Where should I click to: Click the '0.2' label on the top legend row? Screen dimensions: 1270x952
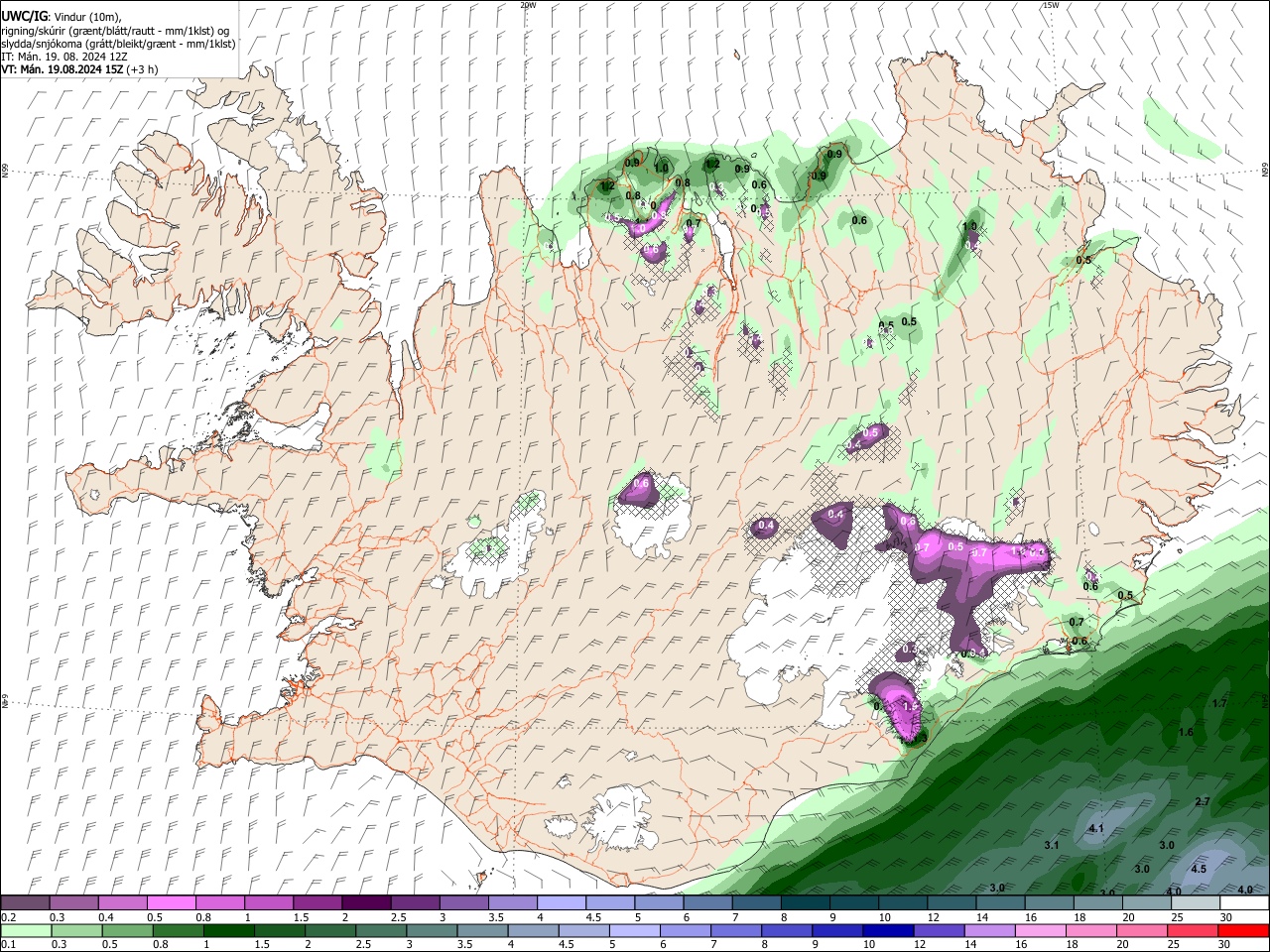pyautogui.click(x=7, y=917)
